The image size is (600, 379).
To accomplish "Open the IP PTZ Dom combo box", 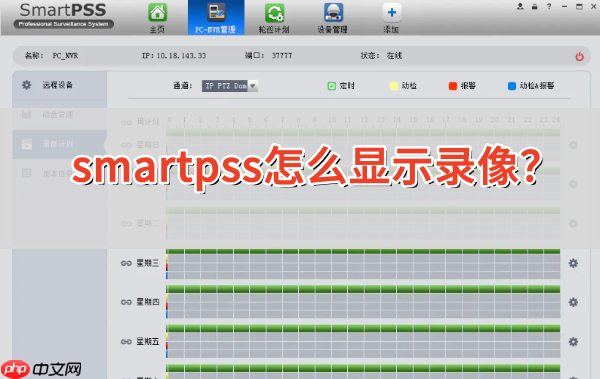I will pos(230,86).
